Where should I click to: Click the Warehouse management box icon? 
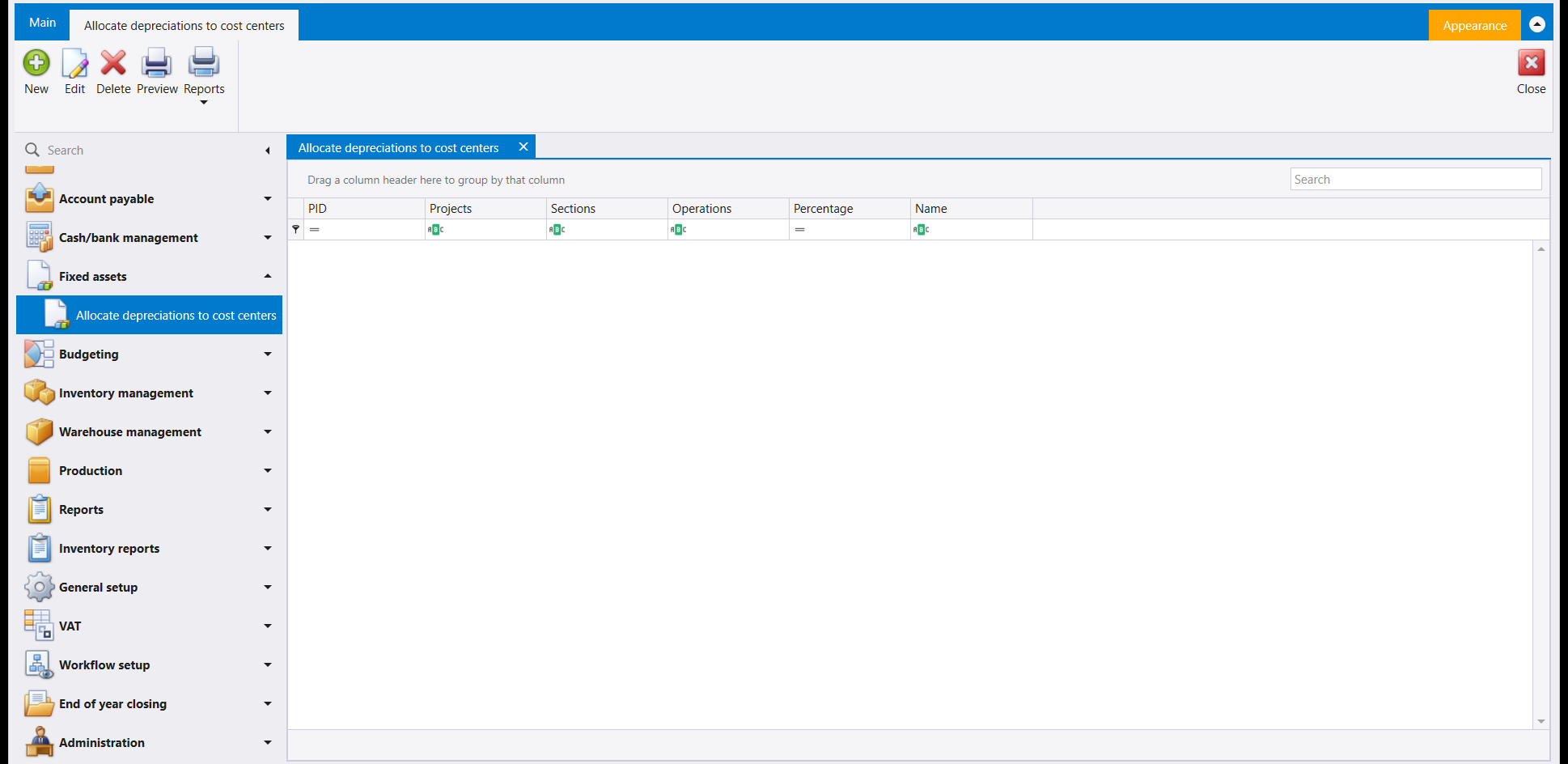[39, 431]
